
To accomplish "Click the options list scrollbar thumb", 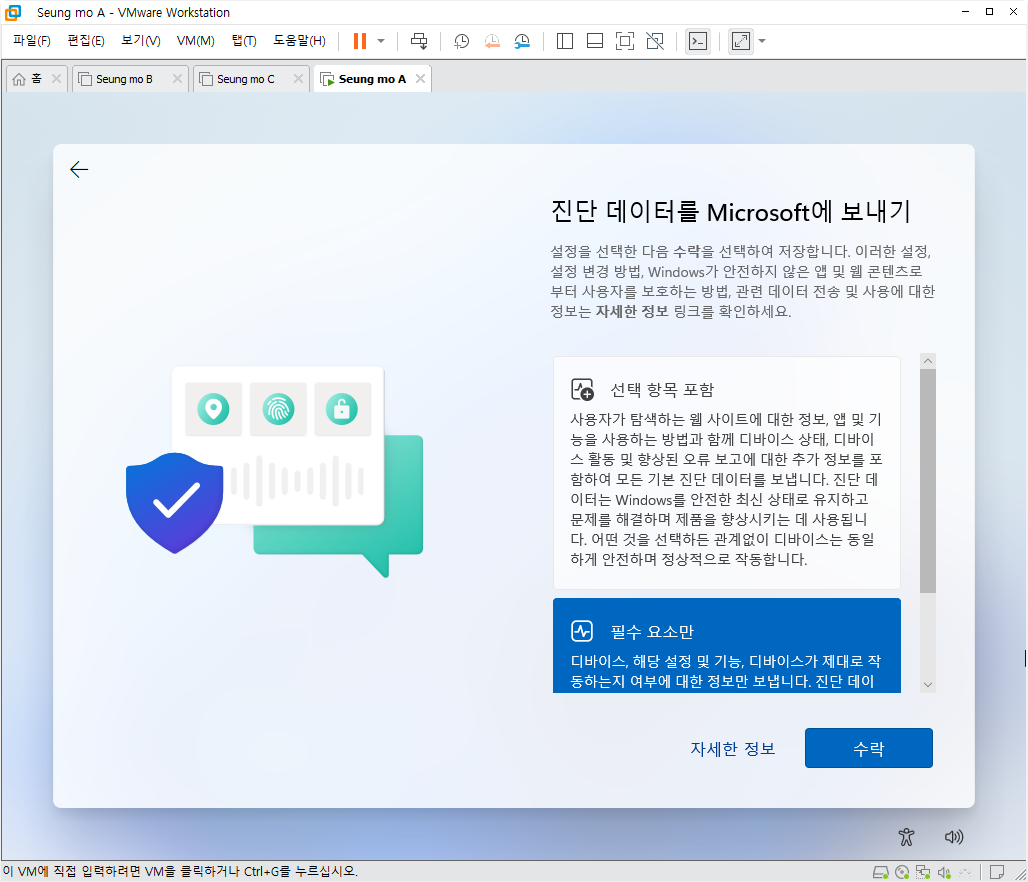I will coord(928,481).
